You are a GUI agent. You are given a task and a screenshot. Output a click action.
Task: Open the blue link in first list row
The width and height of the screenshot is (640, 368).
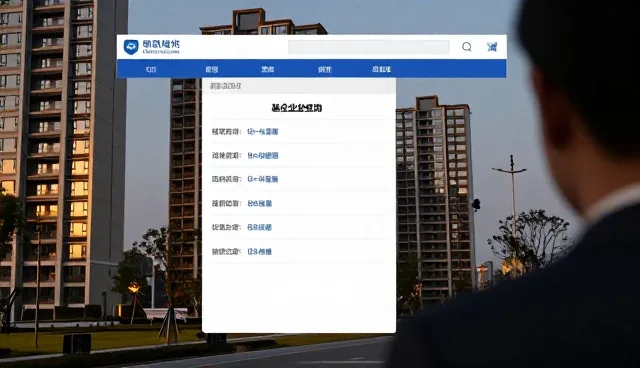click(x=262, y=132)
